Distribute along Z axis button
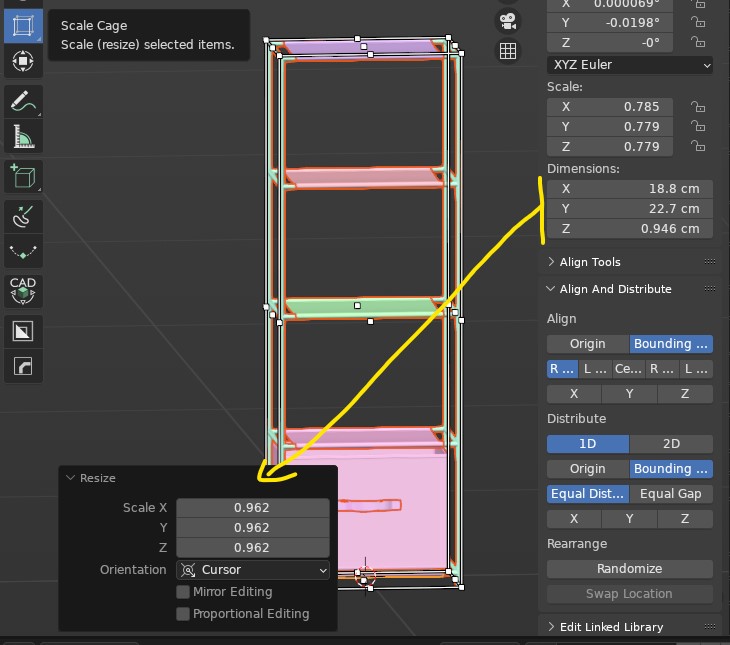The width and height of the screenshot is (730, 645). click(x=685, y=519)
